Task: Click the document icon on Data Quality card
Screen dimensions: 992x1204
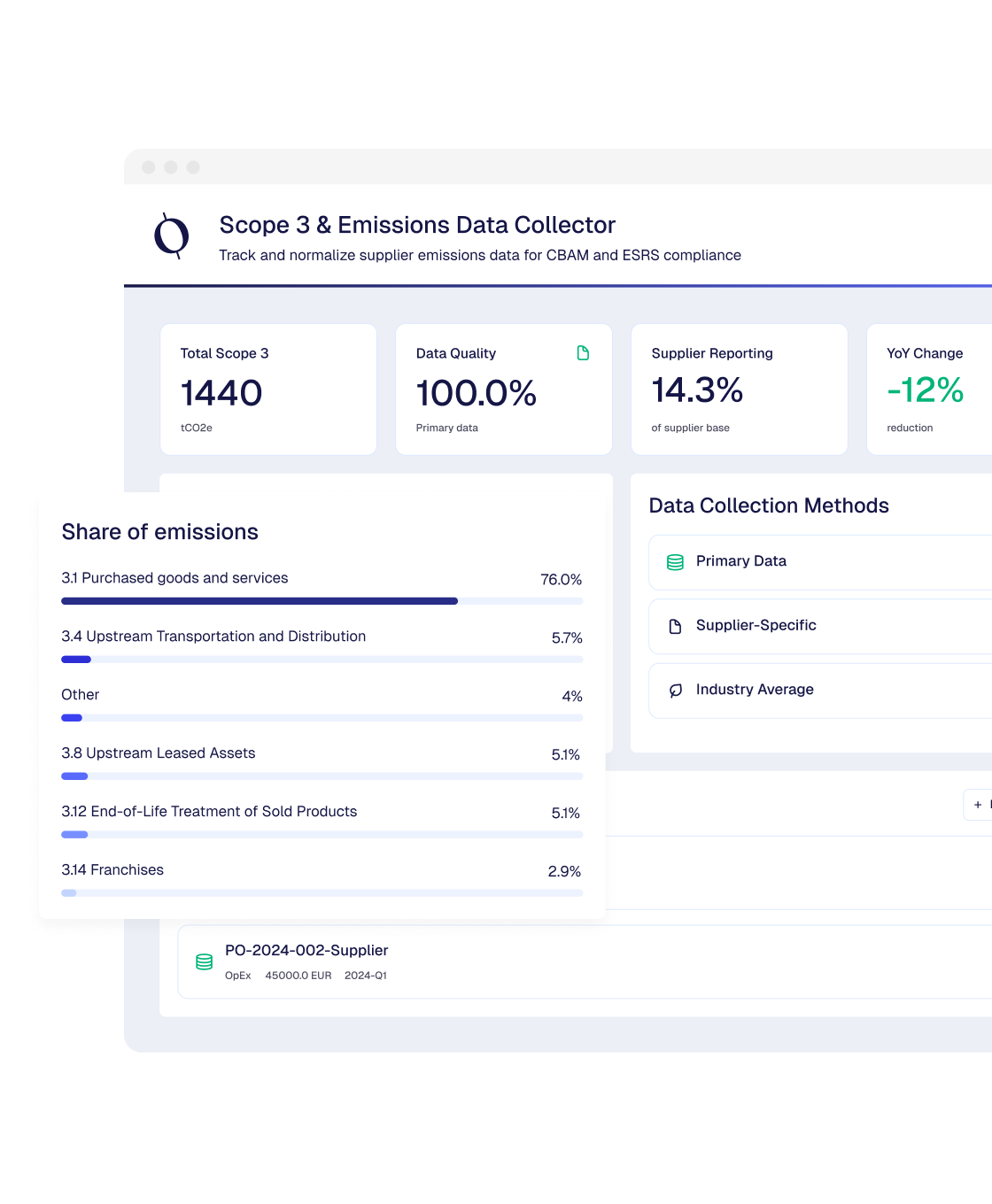Action: pyautogui.click(x=583, y=353)
